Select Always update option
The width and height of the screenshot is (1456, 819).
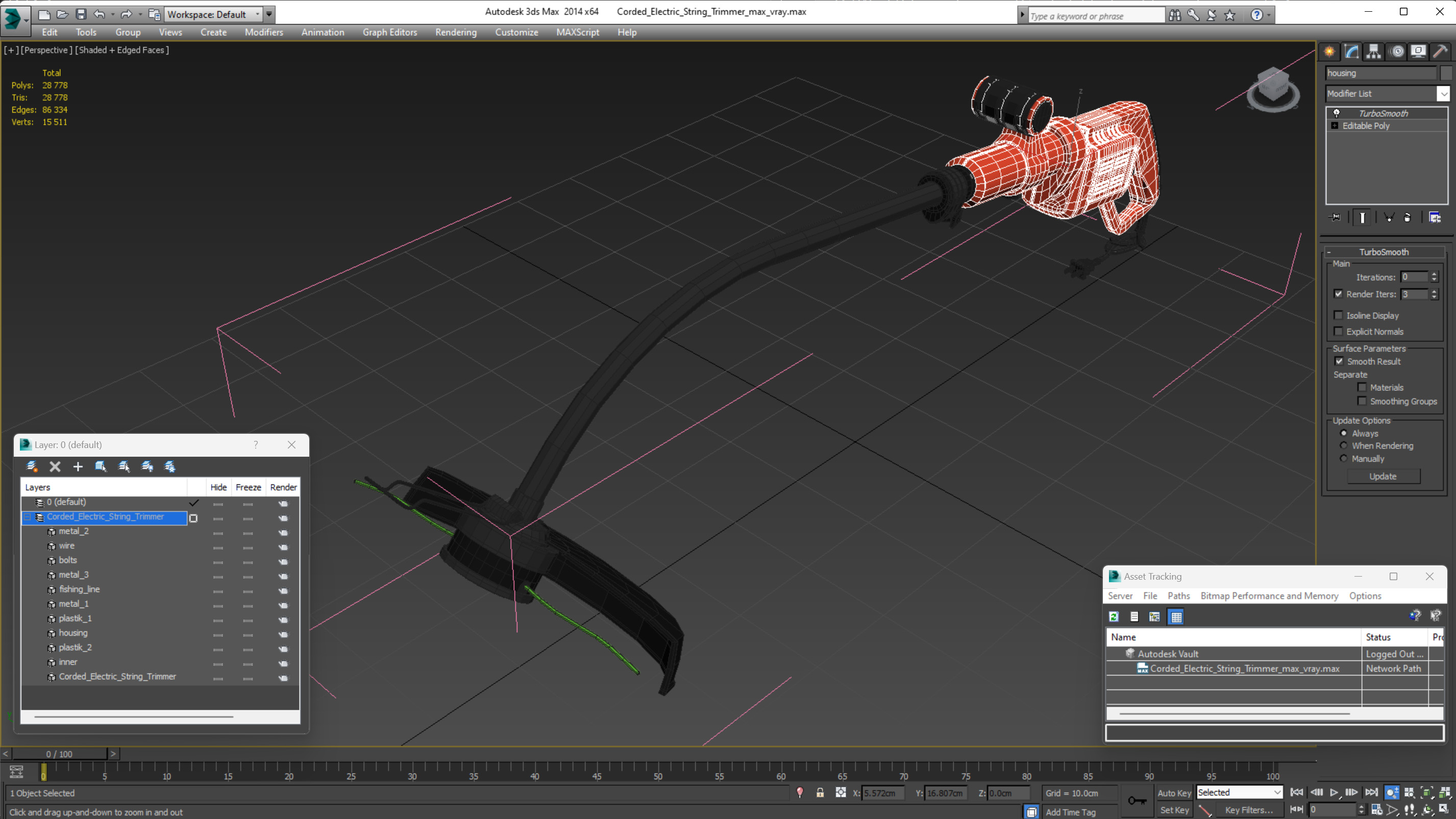(x=1344, y=433)
